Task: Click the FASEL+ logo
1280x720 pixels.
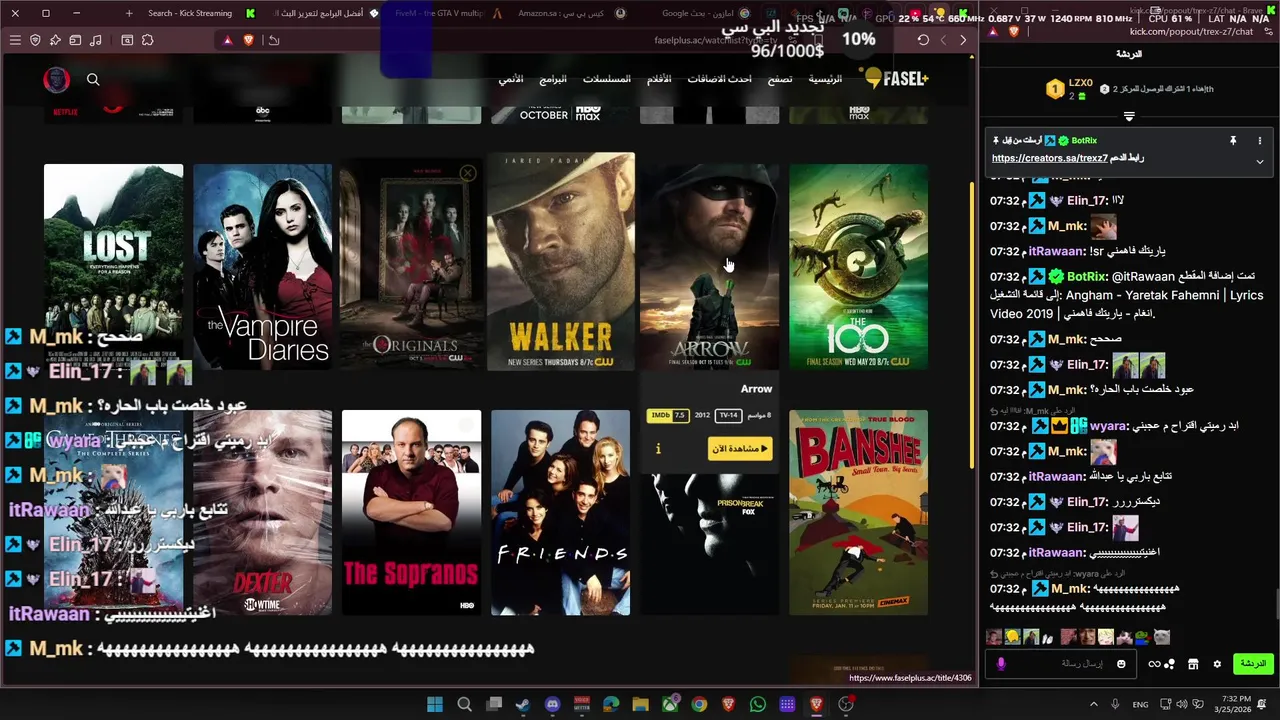Action: [897, 78]
